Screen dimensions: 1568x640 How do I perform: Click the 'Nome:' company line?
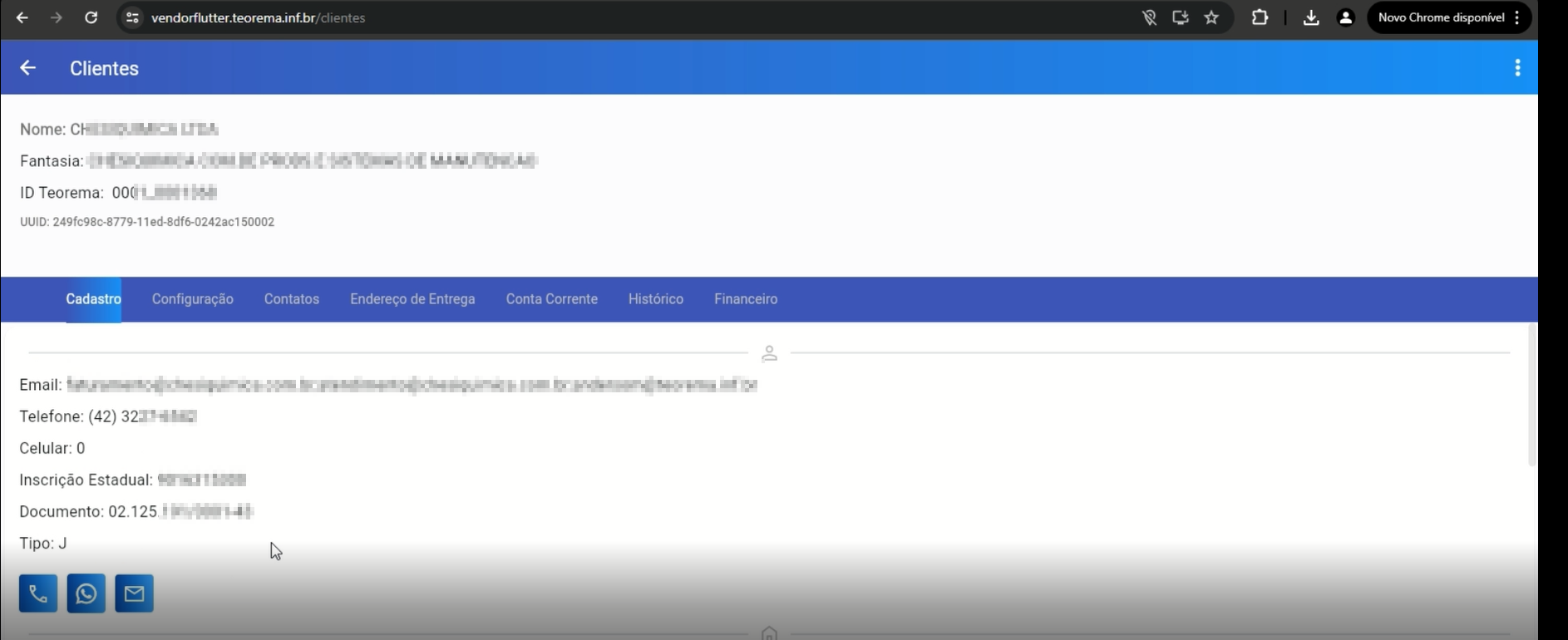[119, 129]
